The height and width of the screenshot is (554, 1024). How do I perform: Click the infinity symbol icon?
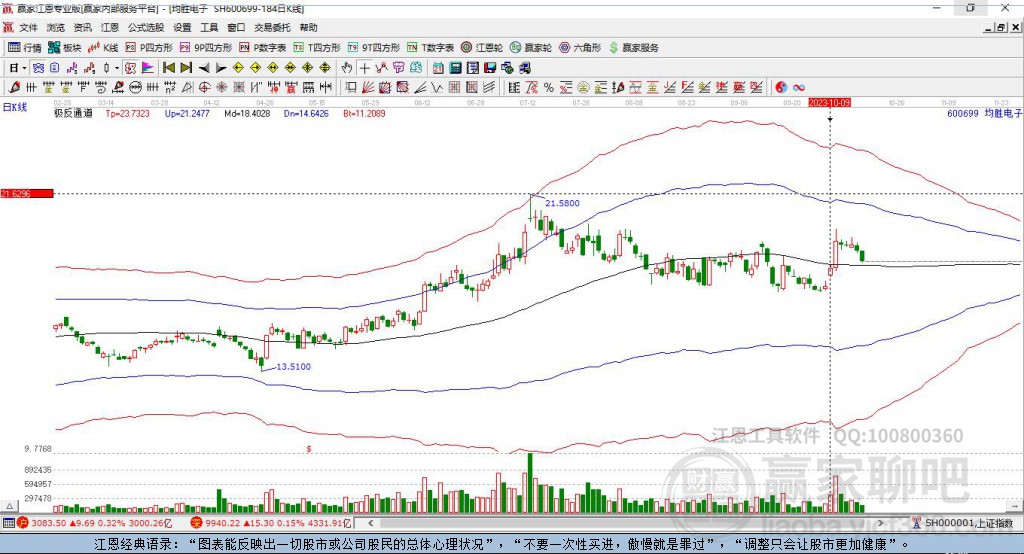click(799, 87)
